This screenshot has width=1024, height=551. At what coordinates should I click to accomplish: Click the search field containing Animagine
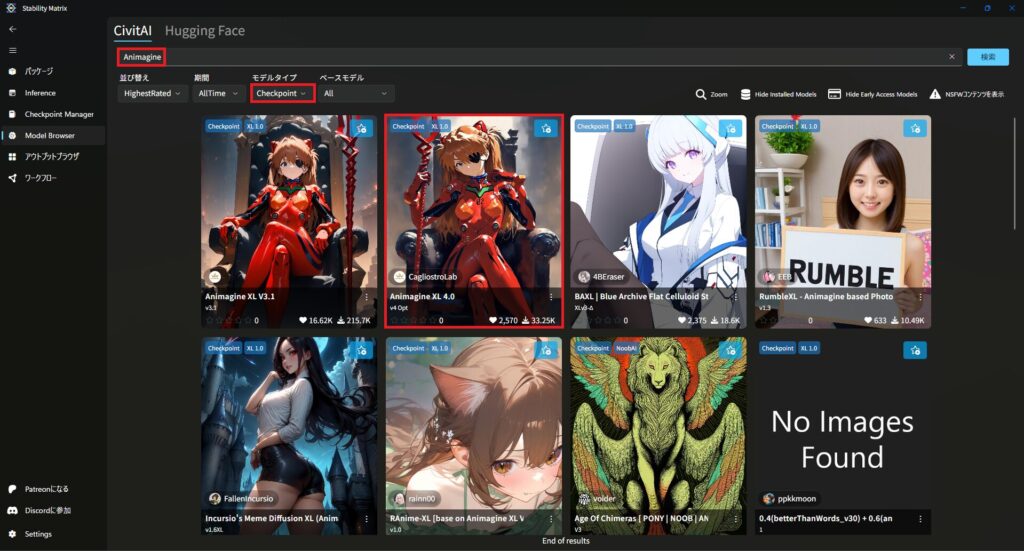538,57
